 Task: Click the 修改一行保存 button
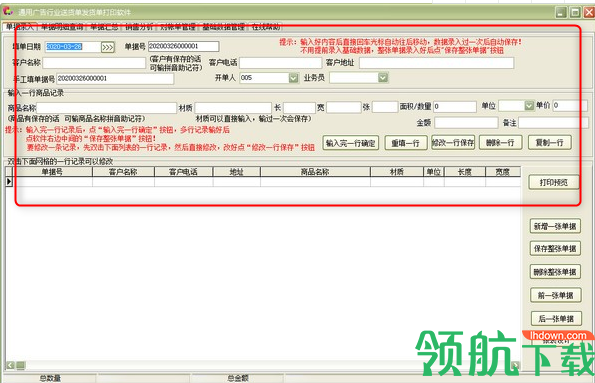click(x=453, y=143)
